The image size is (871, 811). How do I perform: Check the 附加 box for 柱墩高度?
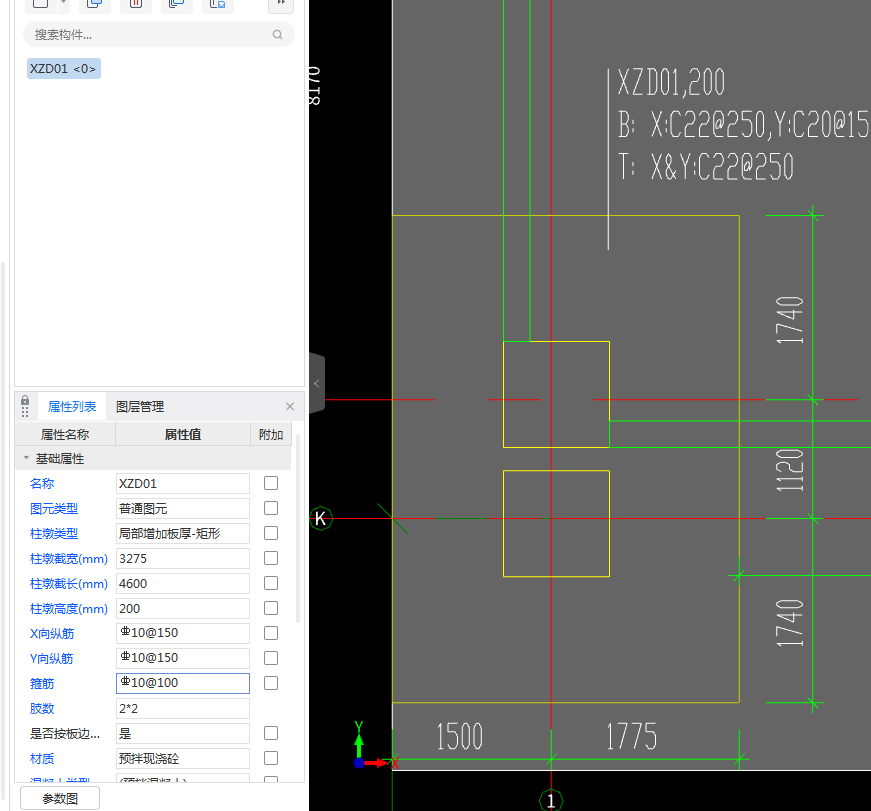(271, 608)
